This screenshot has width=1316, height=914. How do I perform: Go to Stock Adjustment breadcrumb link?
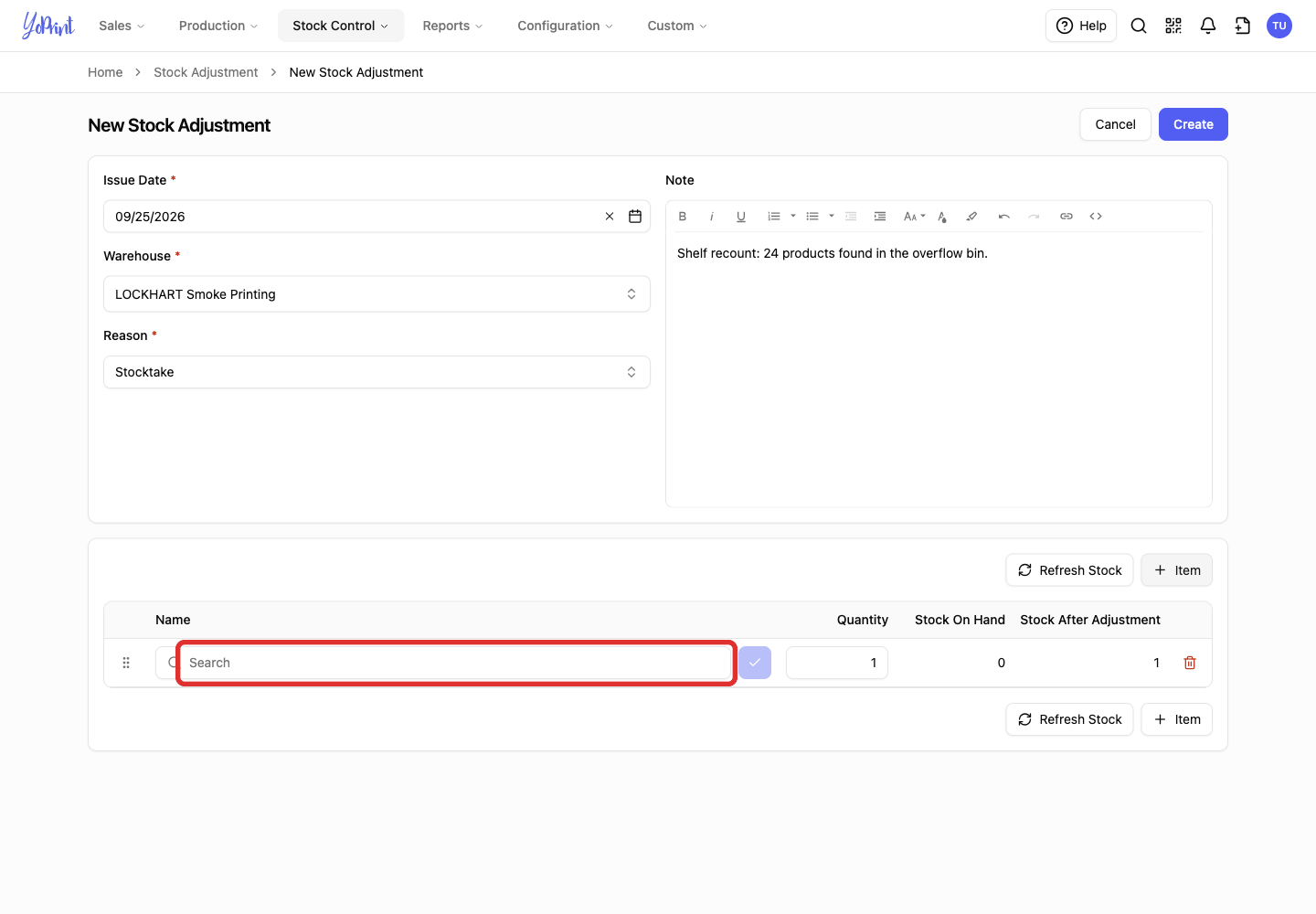tap(206, 72)
